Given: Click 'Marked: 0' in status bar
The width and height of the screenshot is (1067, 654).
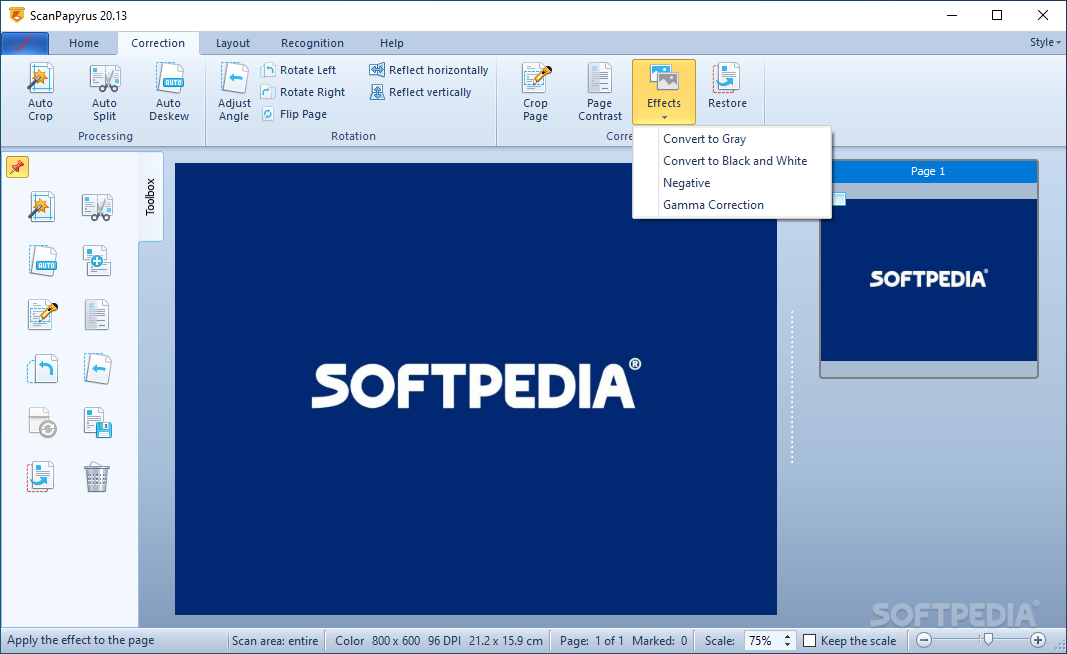Looking at the screenshot, I should (x=659, y=640).
